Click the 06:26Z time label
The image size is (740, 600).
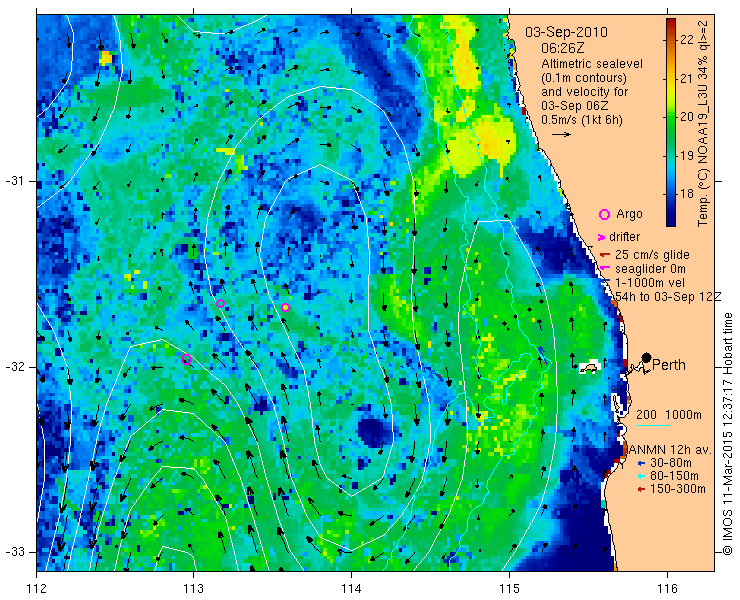click(561, 48)
